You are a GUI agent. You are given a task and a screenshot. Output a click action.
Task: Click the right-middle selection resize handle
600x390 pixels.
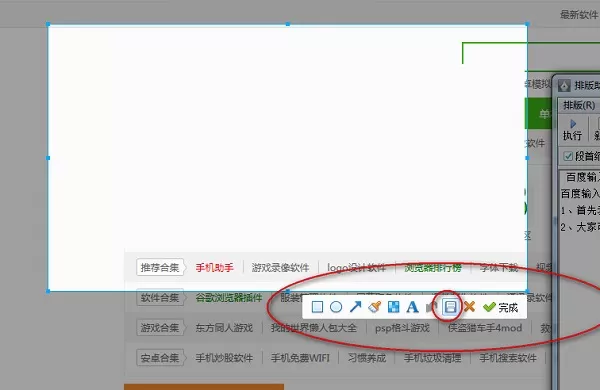coord(527,158)
